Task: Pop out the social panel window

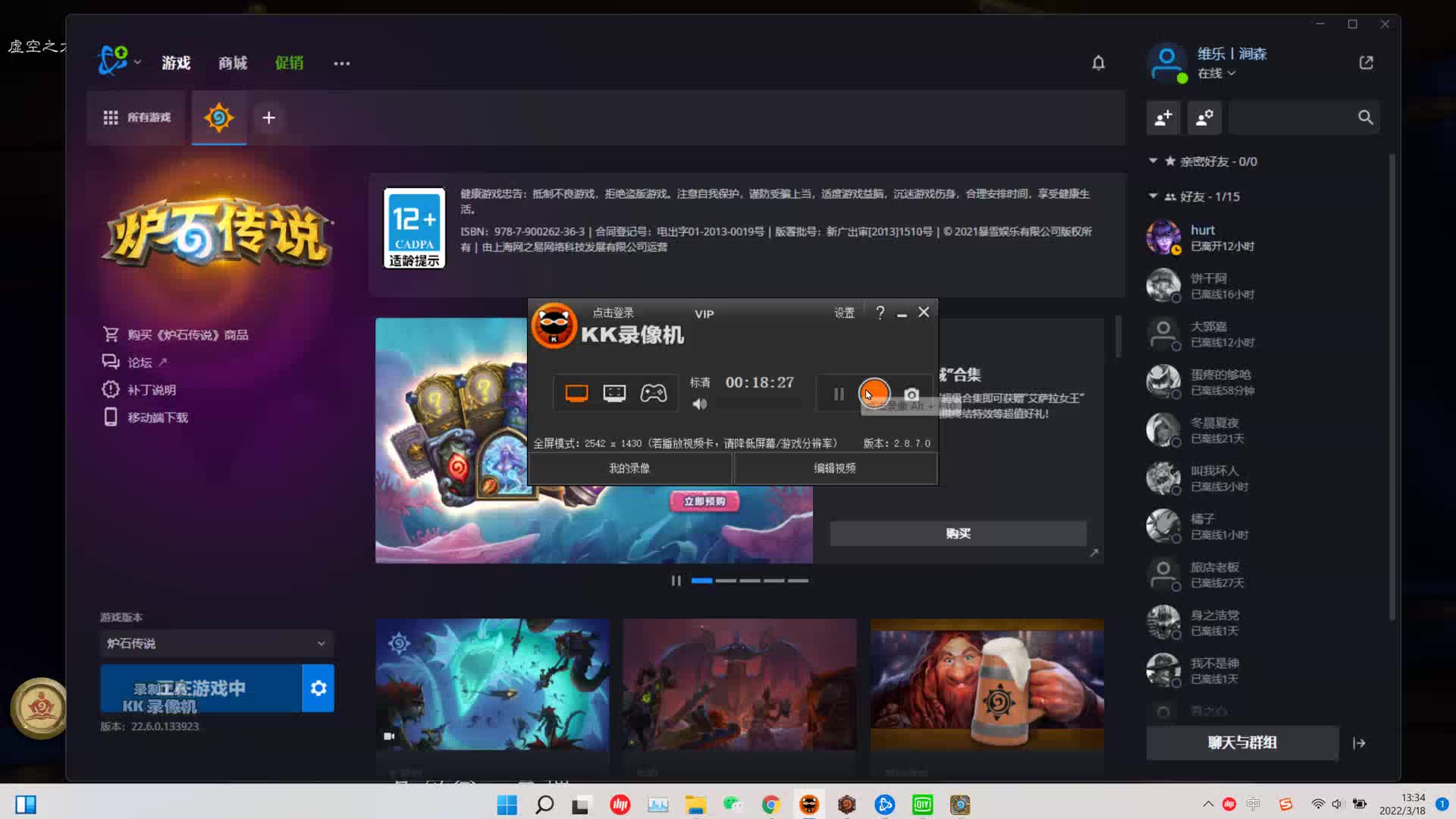Action: pos(1367,63)
